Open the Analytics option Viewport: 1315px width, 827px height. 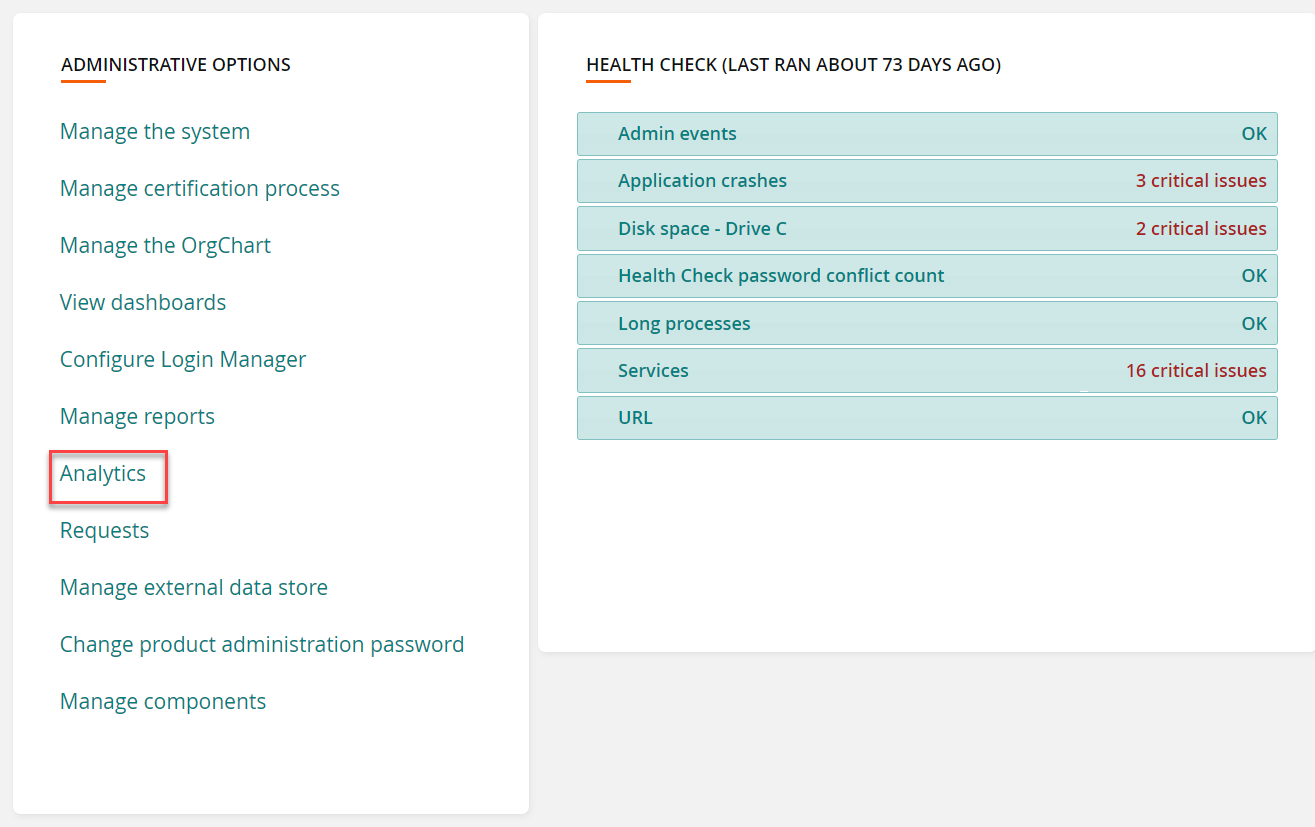coord(103,474)
